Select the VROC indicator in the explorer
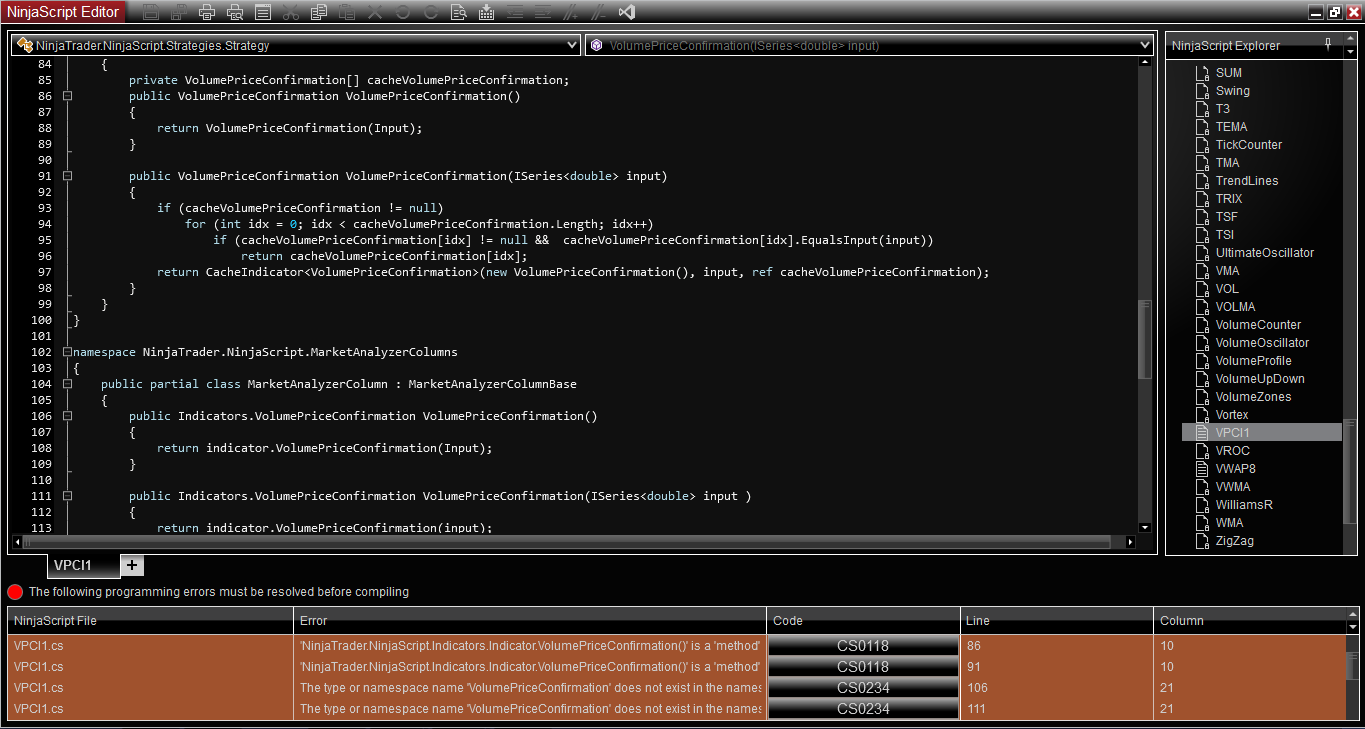This screenshot has height=729, width=1365. pos(1233,451)
